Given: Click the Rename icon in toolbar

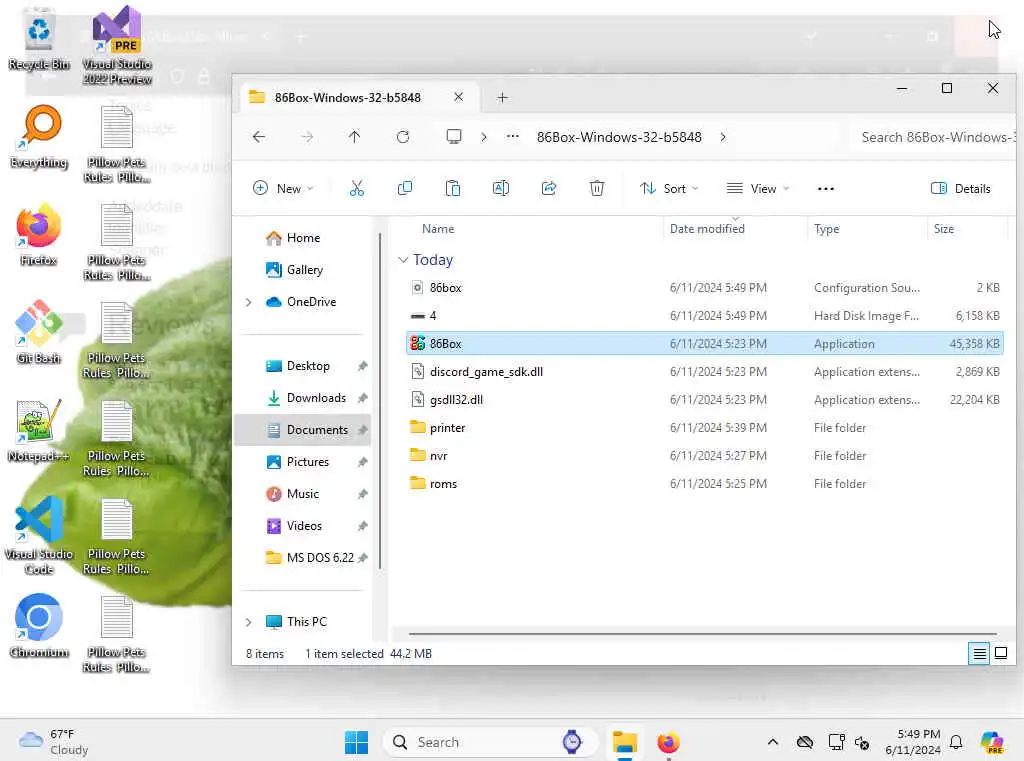Looking at the screenshot, I should [x=501, y=189].
